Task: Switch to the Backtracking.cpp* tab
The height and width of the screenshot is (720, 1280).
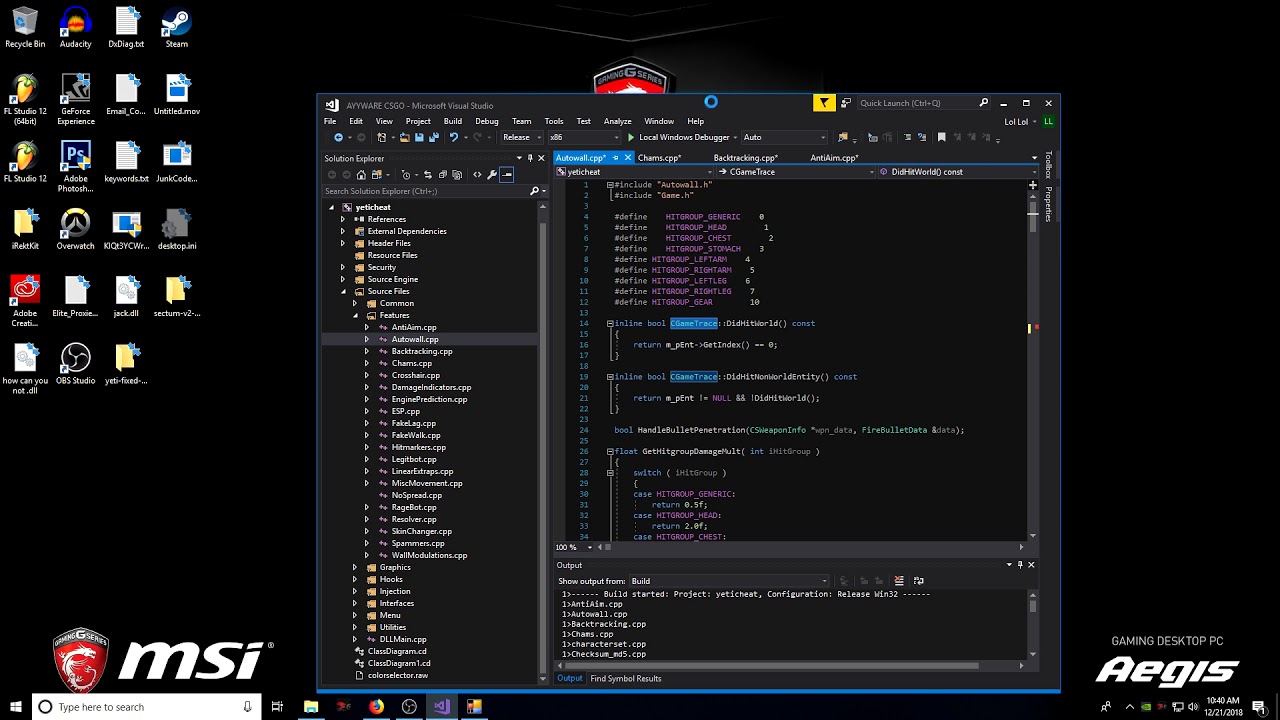Action: click(x=746, y=157)
